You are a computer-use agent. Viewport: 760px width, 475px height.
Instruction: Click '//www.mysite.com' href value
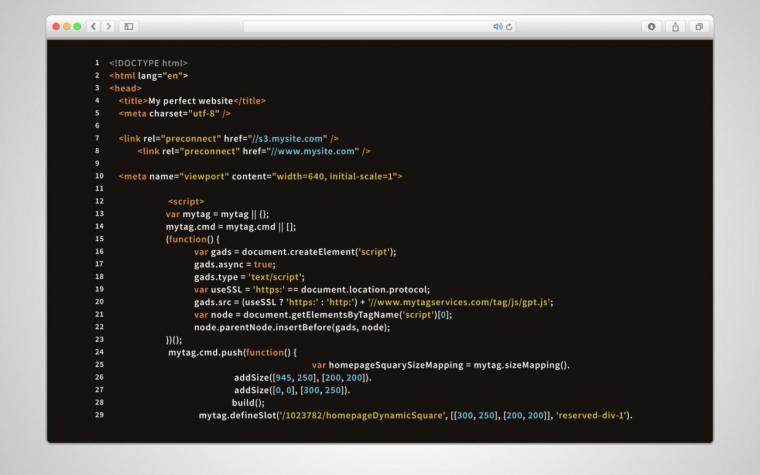[313, 151]
